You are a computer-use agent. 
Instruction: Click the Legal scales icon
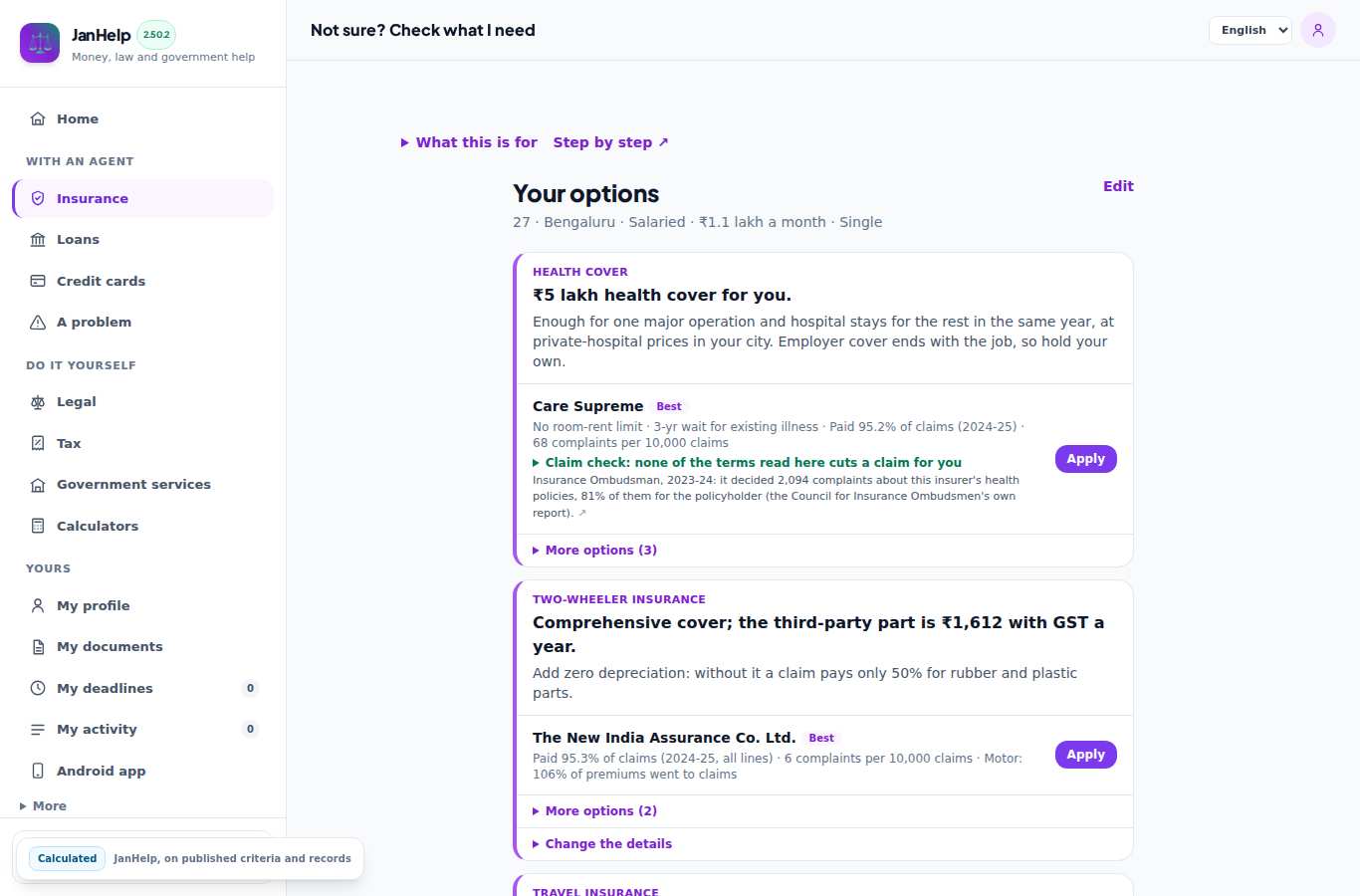(38, 402)
